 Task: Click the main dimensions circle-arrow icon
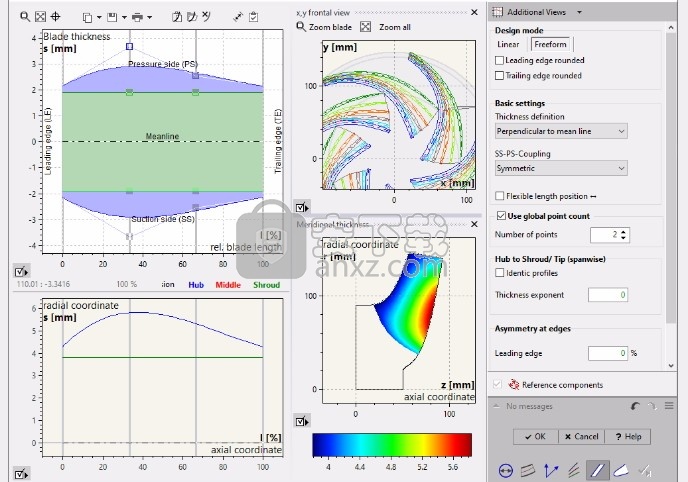505,471
